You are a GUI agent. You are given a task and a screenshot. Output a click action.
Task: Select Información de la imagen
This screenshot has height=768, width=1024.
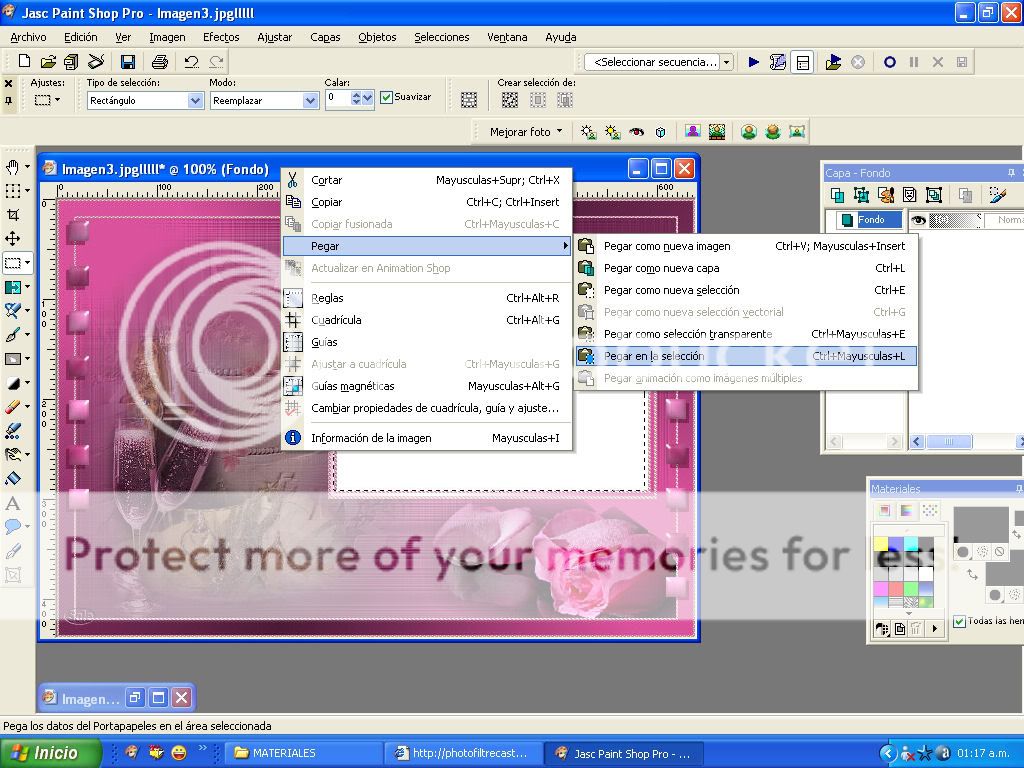click(x=426, y=438)
